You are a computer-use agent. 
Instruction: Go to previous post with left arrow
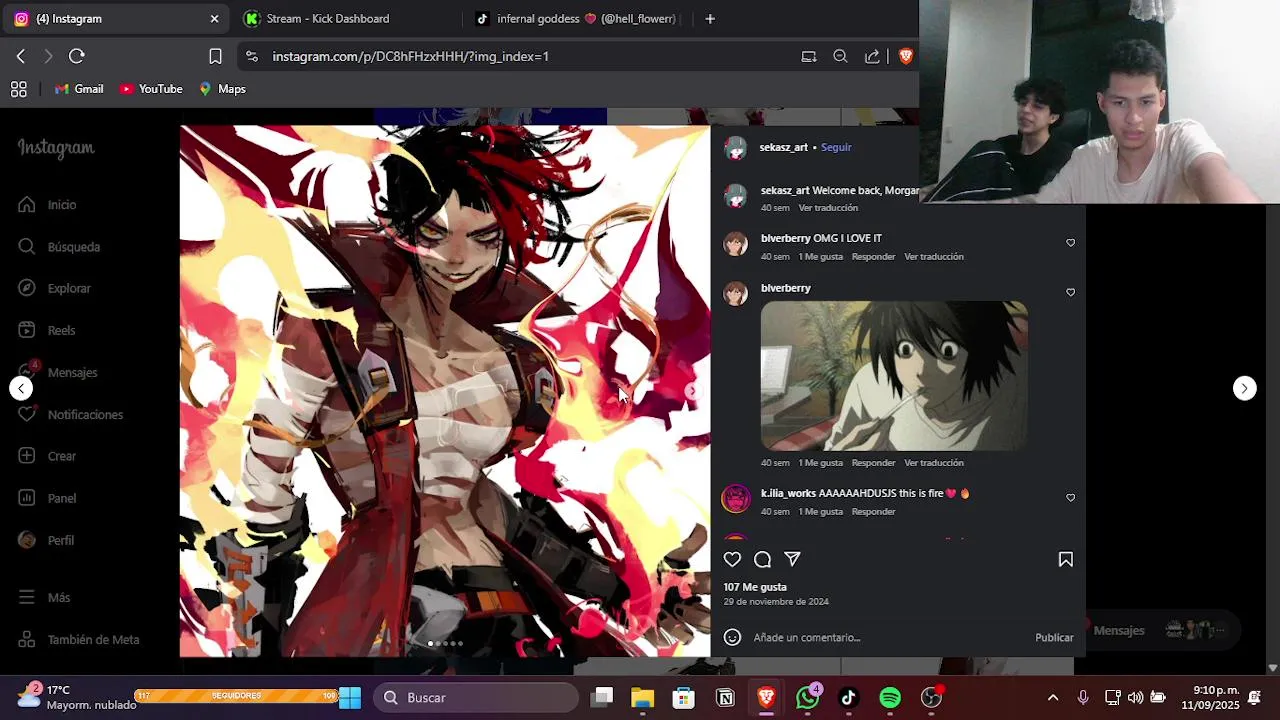pyautogui.click(x=21, y=388)
